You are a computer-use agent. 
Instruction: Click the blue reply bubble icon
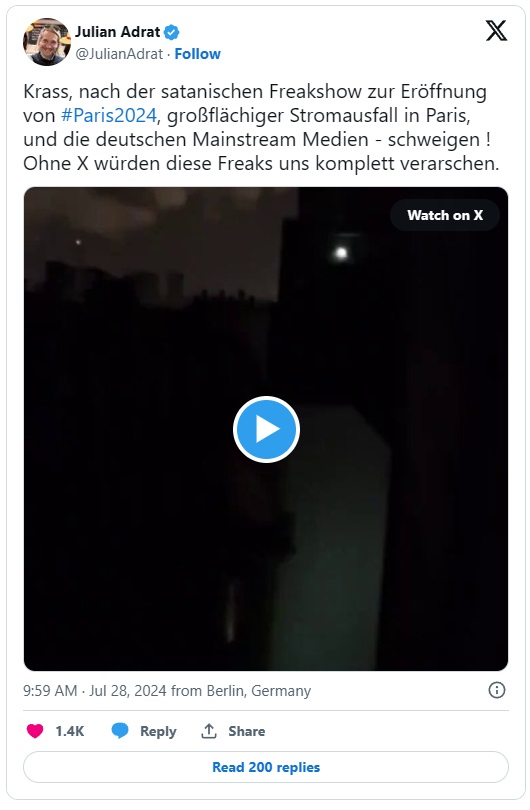(120, 731)
